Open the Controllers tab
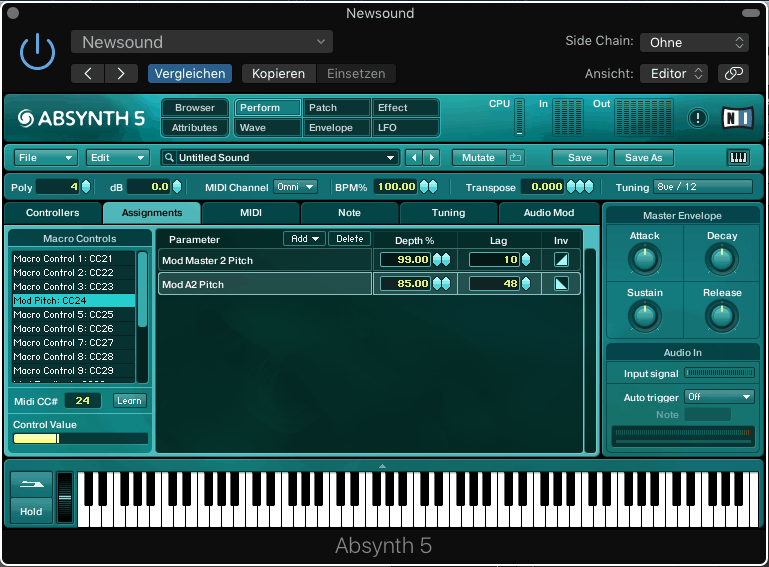Viewport: 769px width, 567px height. [x=53, y=213]
